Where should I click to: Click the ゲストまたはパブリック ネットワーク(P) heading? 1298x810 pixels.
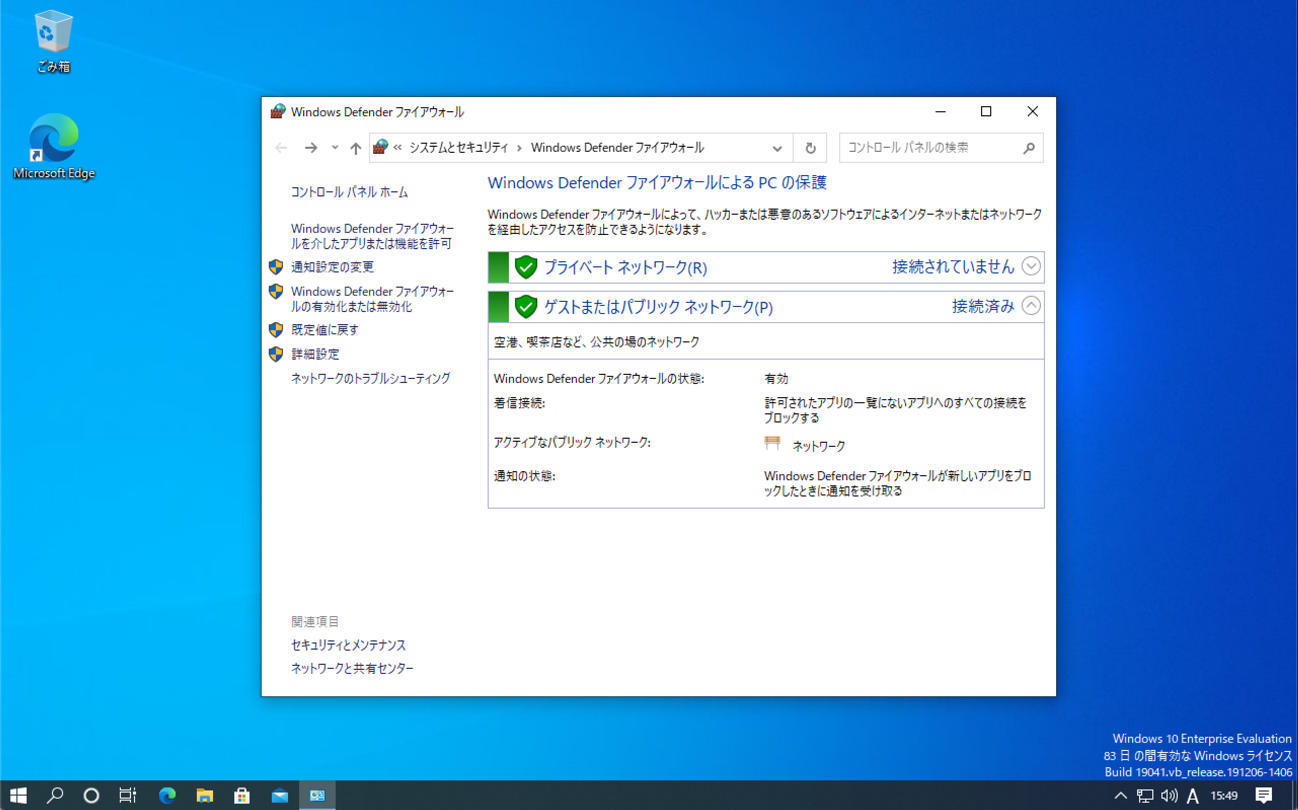pyautogui.click(x=658, y=307)
